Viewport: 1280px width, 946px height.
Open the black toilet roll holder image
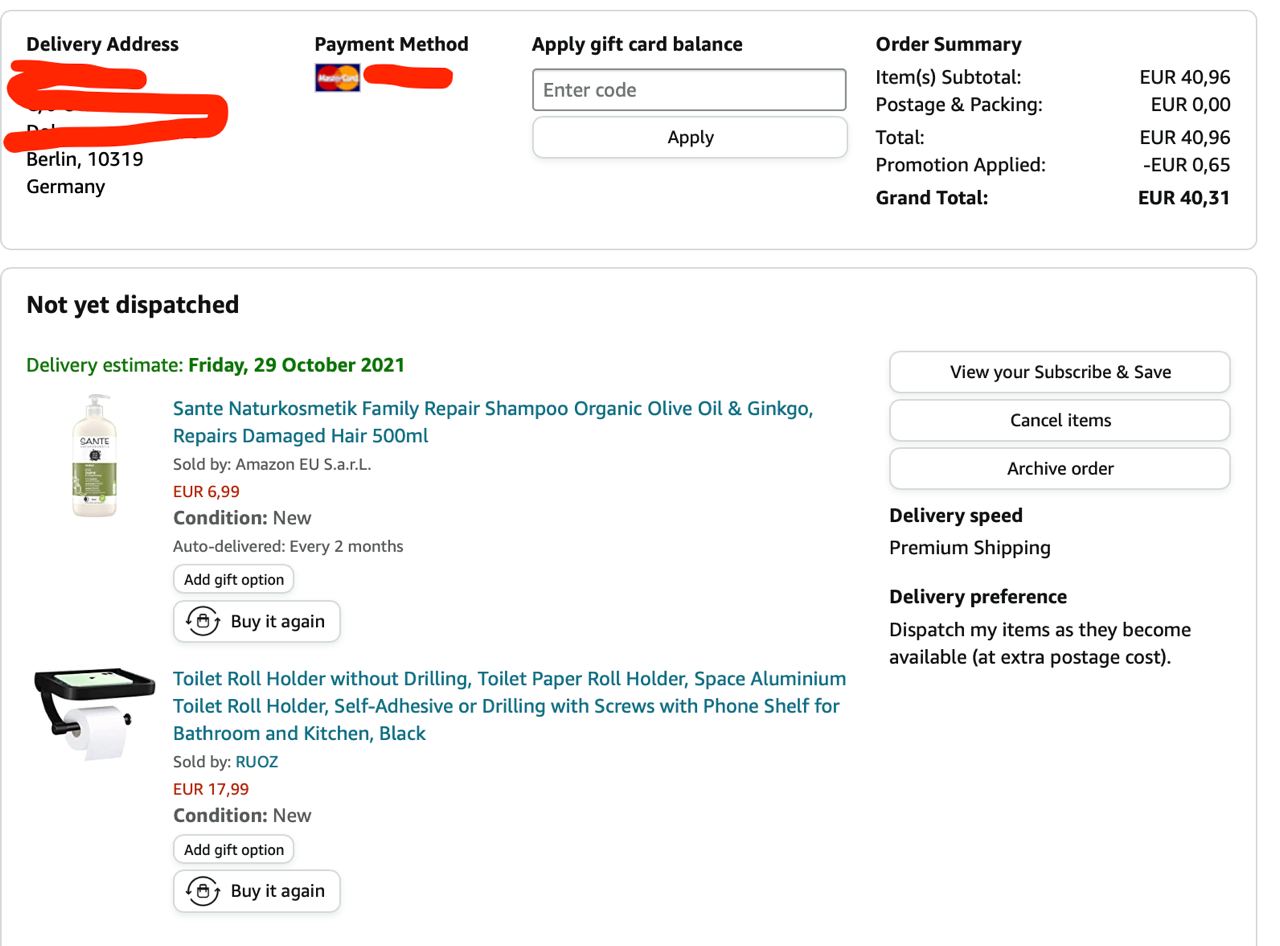click(x=94, y=714)
